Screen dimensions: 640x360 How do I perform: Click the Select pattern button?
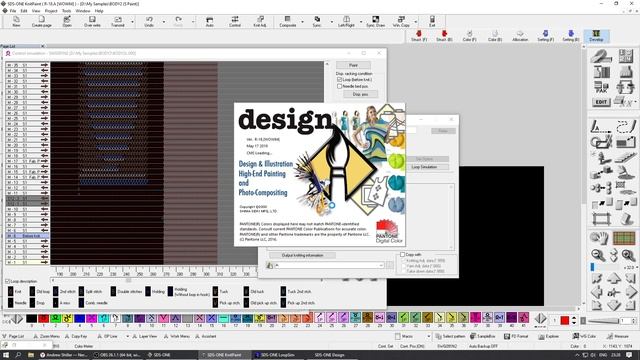(450, 336)
